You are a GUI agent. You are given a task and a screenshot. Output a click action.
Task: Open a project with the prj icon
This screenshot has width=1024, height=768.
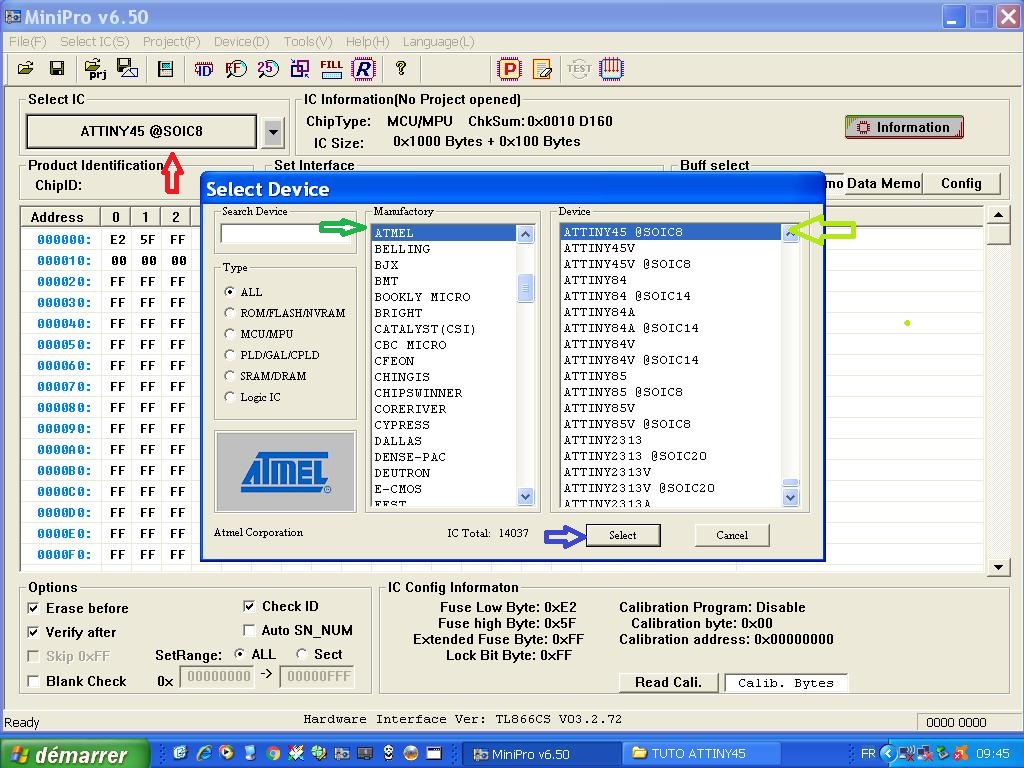tap(95, 69)
